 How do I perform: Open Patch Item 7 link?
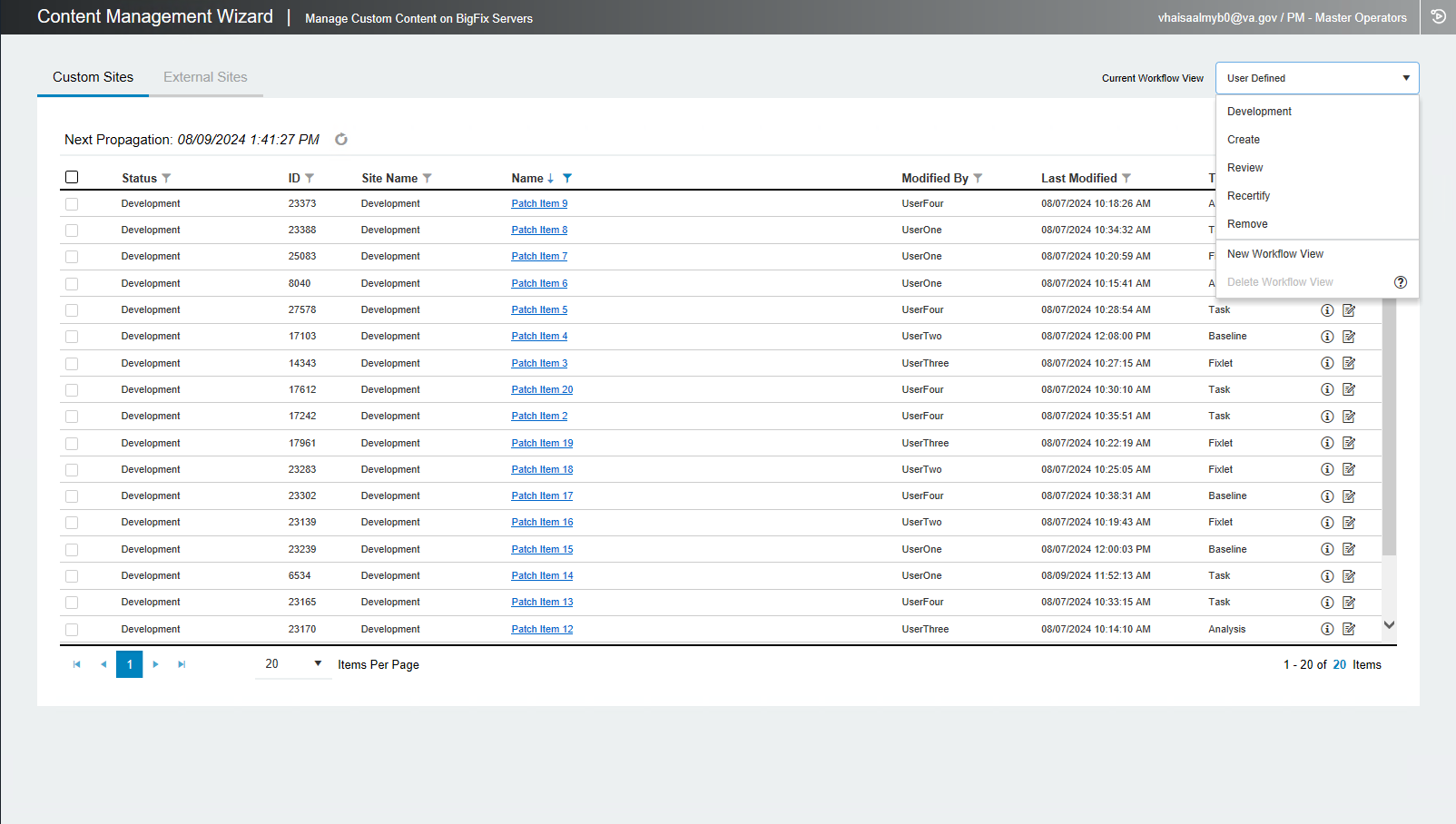[539, 256]
